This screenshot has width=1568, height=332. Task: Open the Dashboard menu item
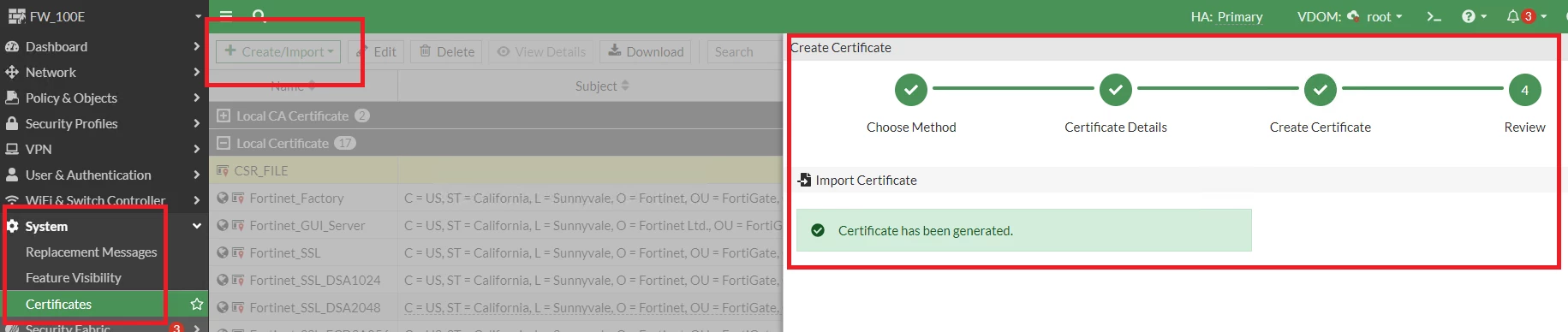click(104, 46)
